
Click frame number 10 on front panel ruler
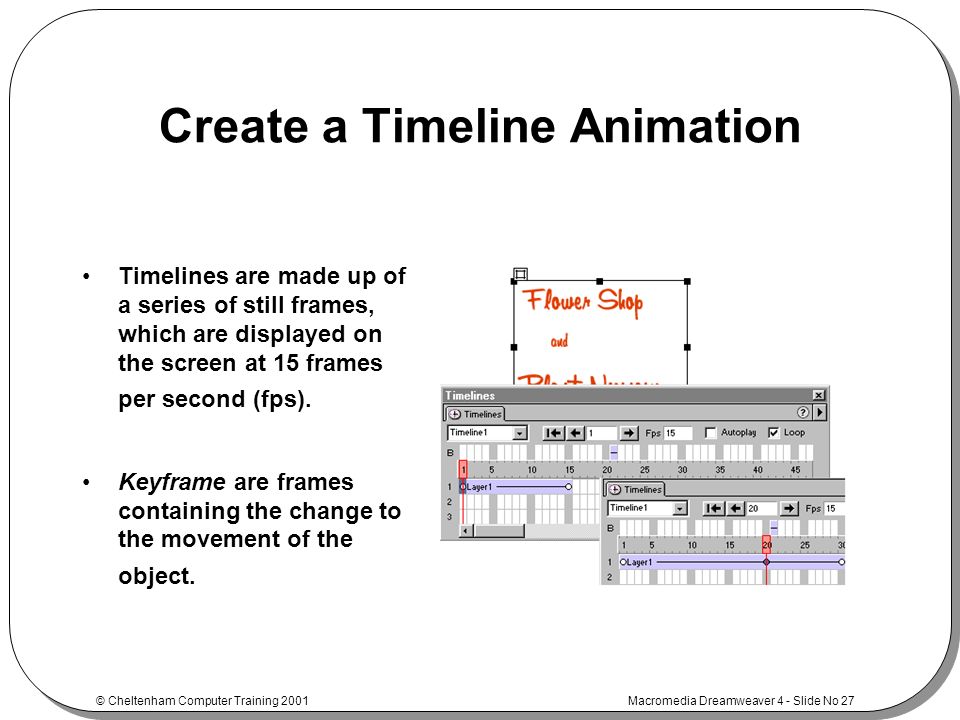click(692, 545)
